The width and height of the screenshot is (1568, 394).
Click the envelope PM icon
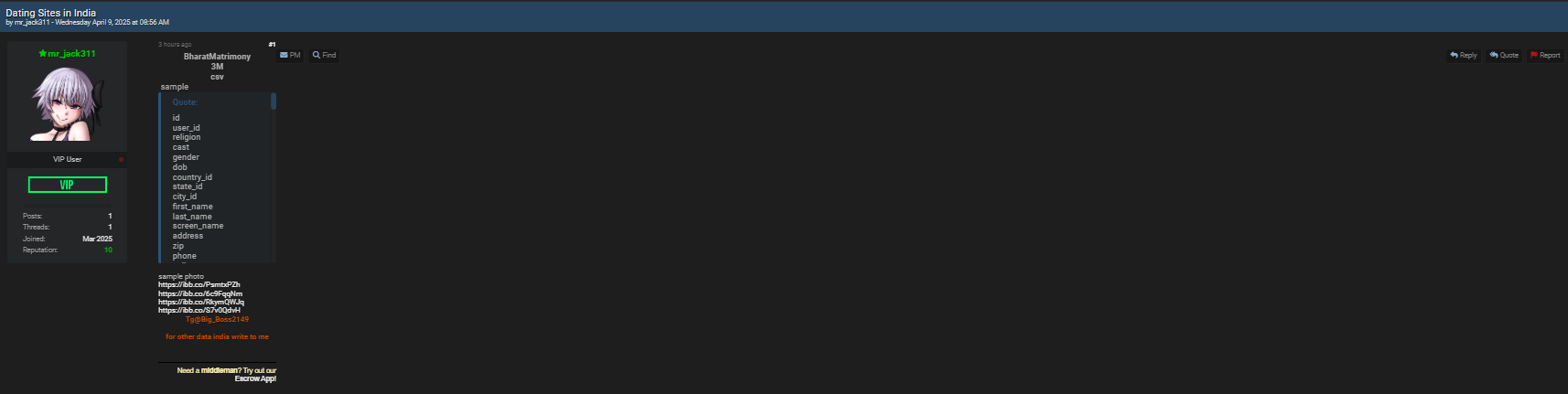click(284, 55)
